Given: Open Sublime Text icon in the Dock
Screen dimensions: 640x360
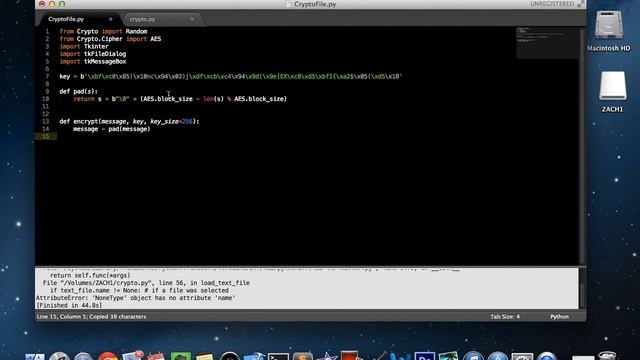Looking at the screenshot, I should (x=302, y=356).
